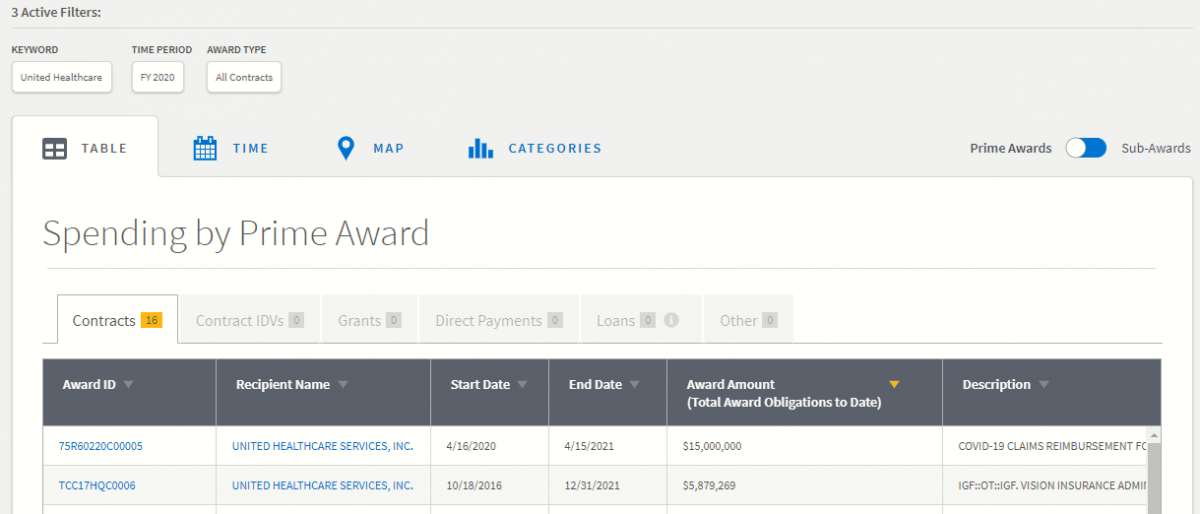Open the Contract IDVs tab
The height and width of the screenshot is (514, 1200).
pyautogui.click(x=250, y=320)
